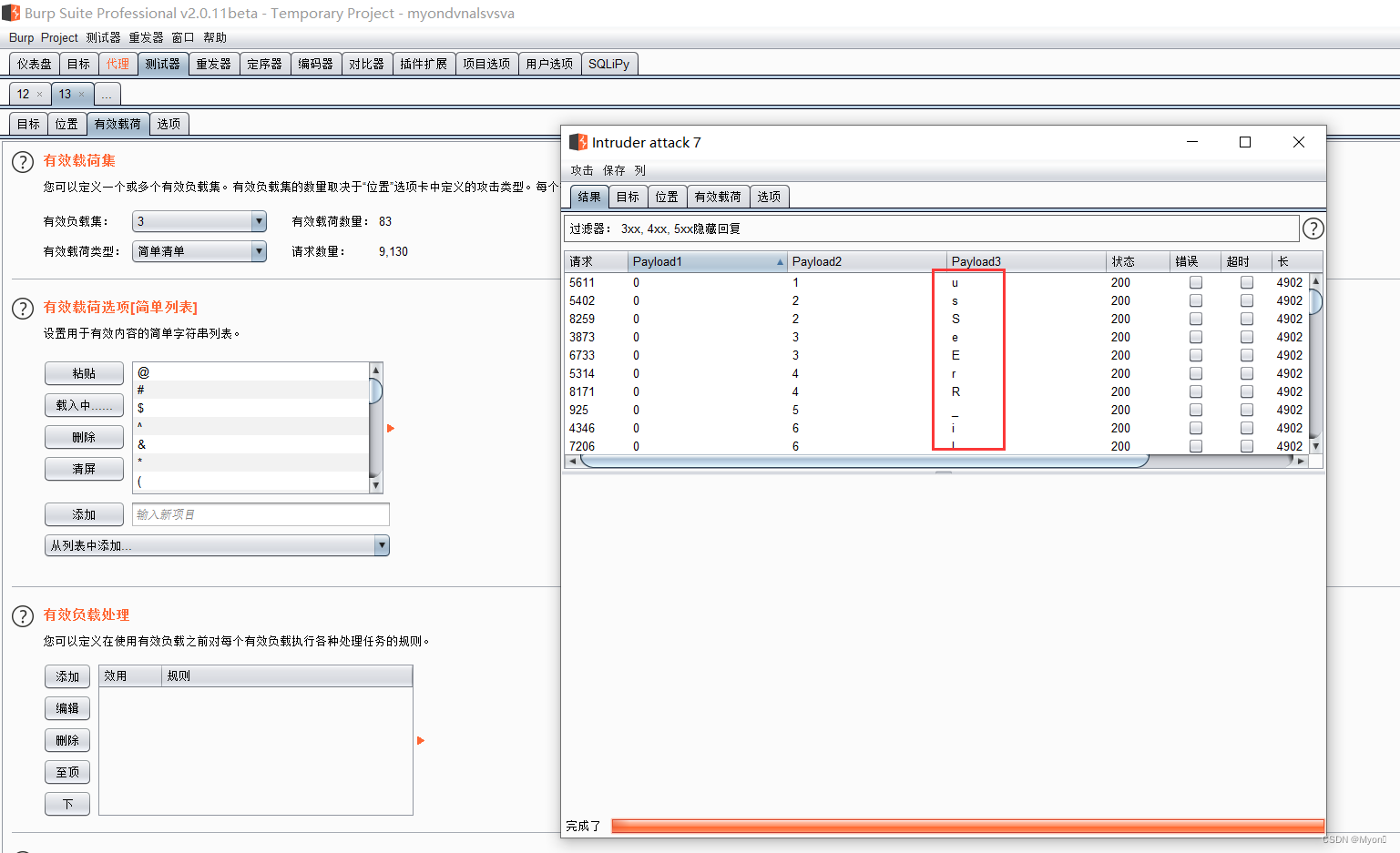Click the payload list scroll-up arrow
This screenshot has height=853, width=1400.
click(375, 370)
